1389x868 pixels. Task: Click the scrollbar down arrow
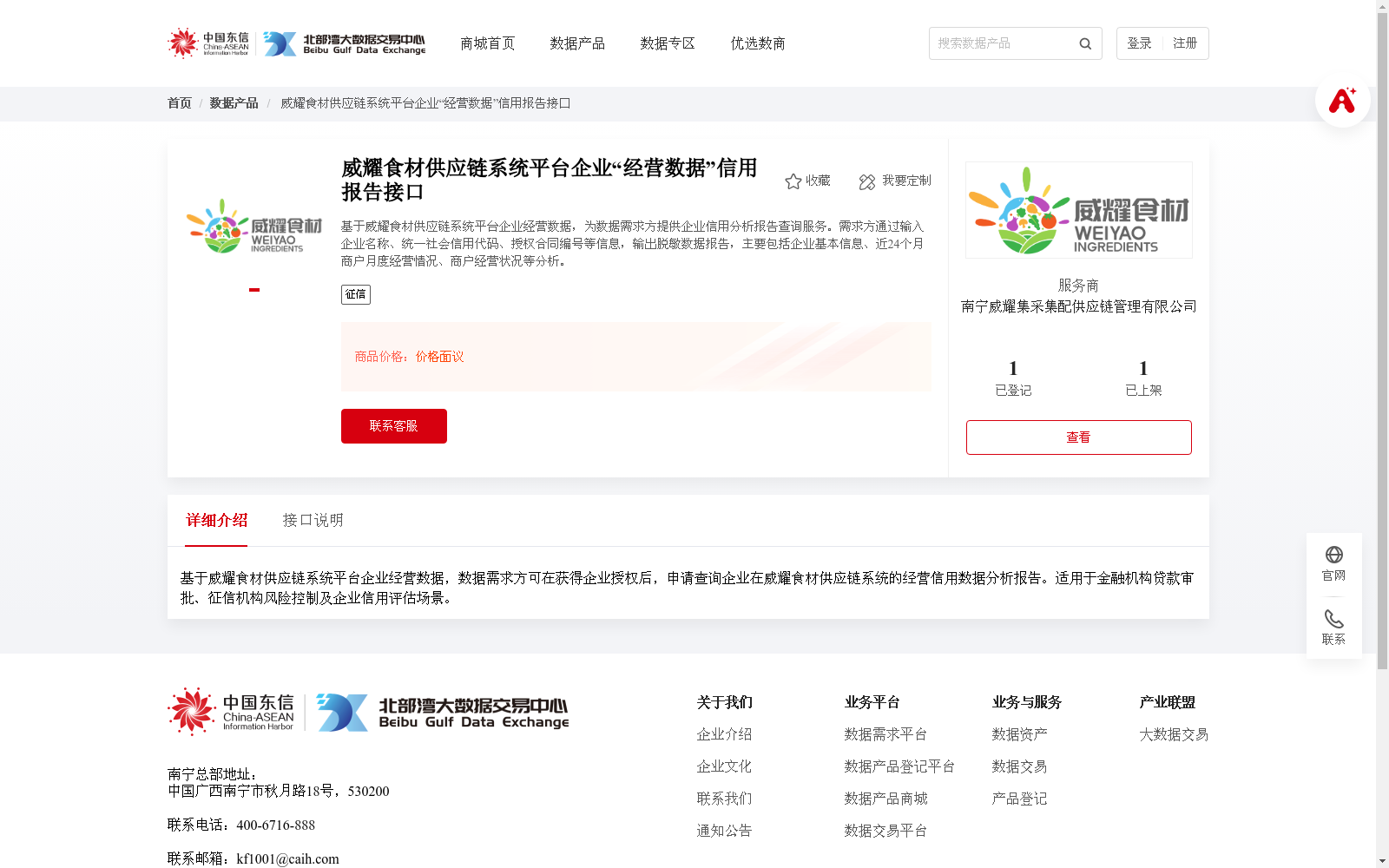tap(1382, 862)
